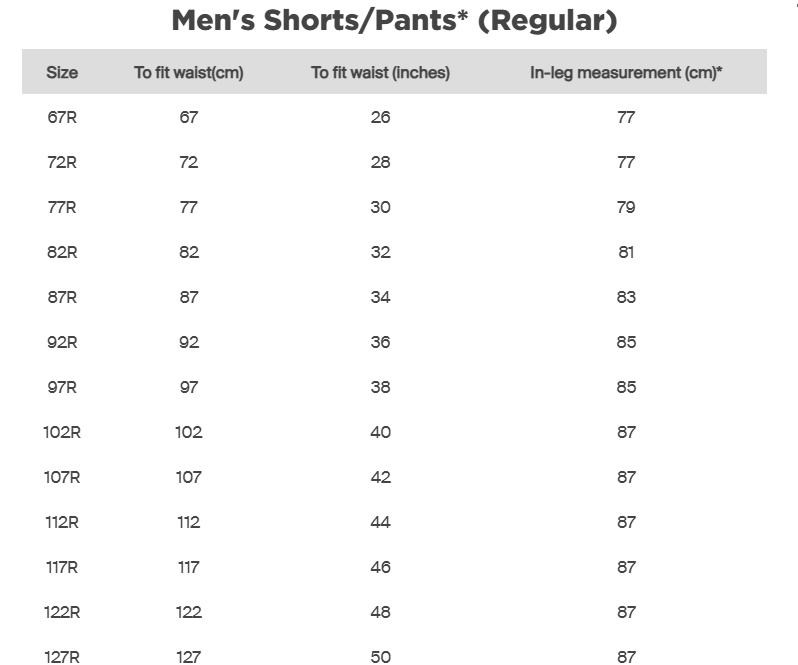The image size is (798, 665).
Task: Select the 72R size row label
Action: point(62,162)
